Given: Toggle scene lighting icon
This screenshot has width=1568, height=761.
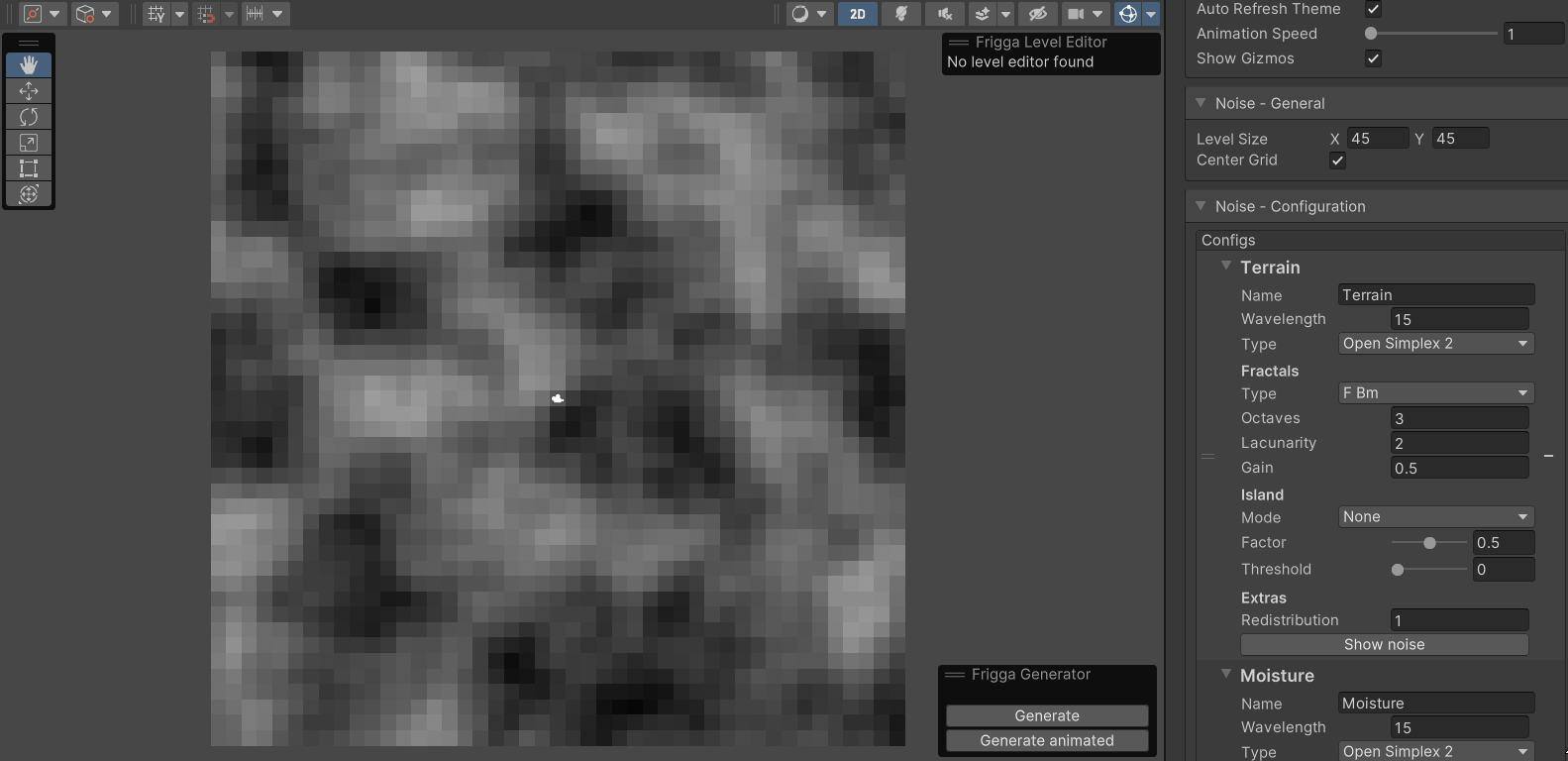Looking at the screenshot, I should pyautogui.click(x=901, y=14).
